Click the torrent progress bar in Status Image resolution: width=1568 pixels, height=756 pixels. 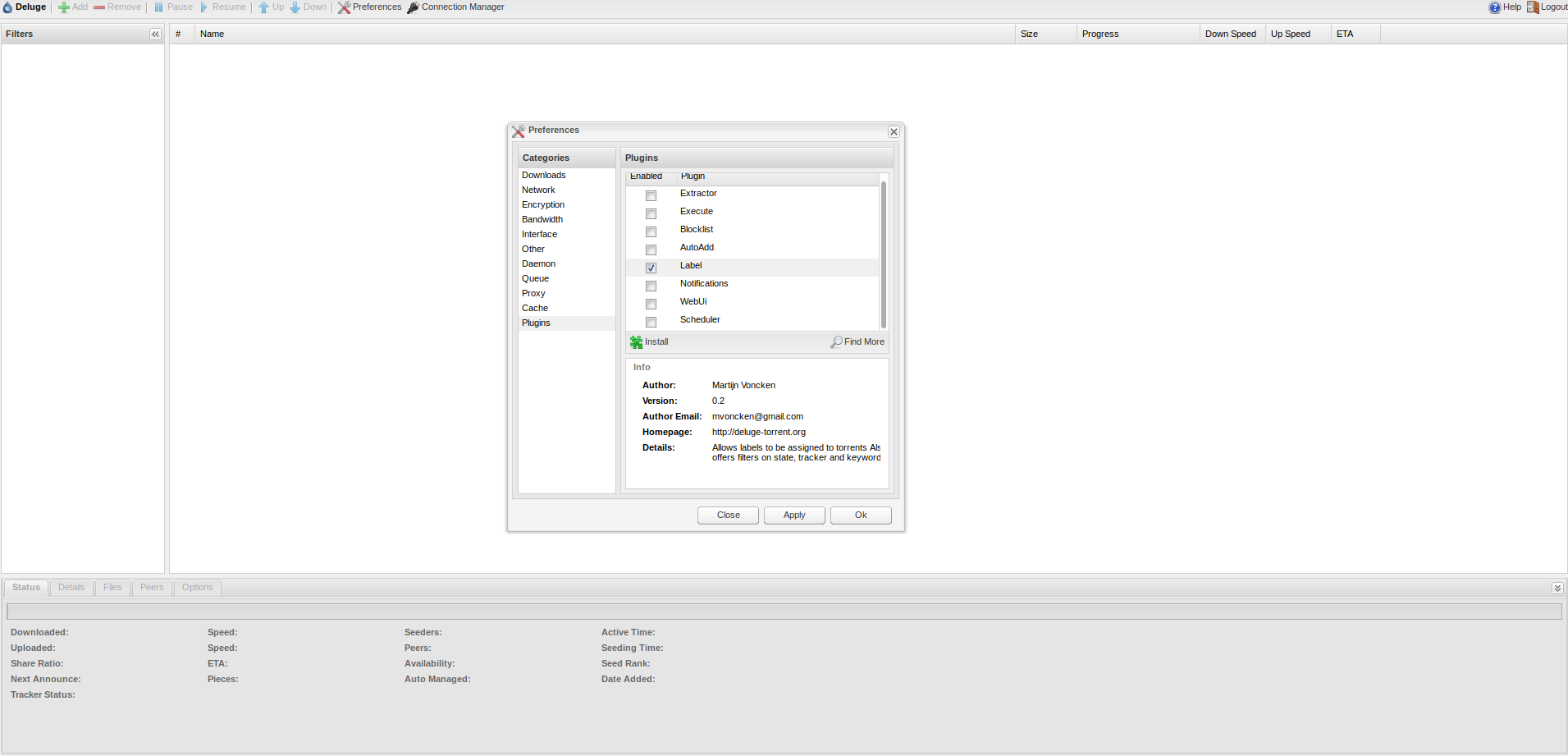pyautogui.click(x=784, y=612)
